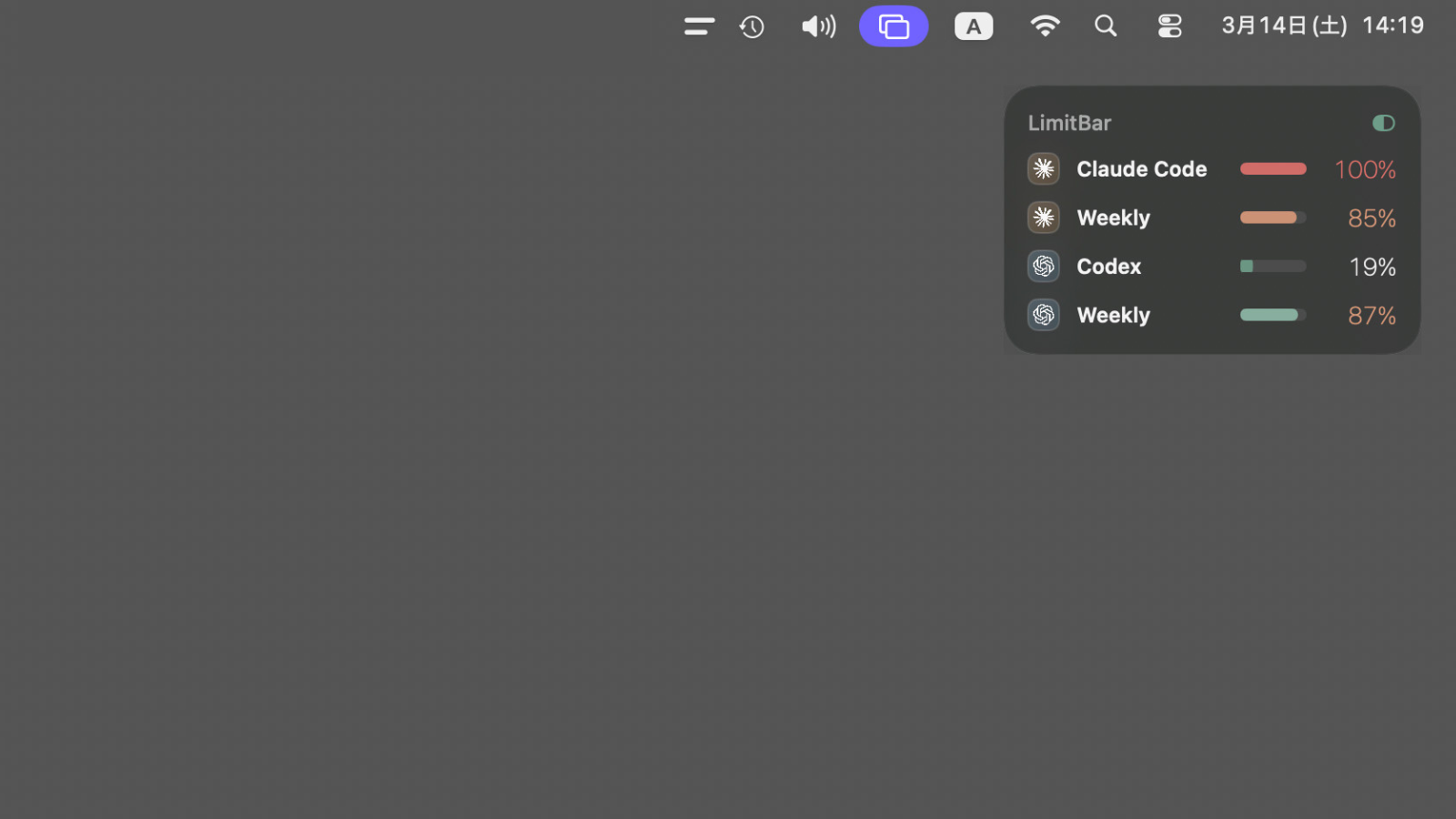Image resolution: width=1456 pixels, height=819 pixels.
Task: Click the 19% percentage next to Codex
Action: [x=1370, y=266]
